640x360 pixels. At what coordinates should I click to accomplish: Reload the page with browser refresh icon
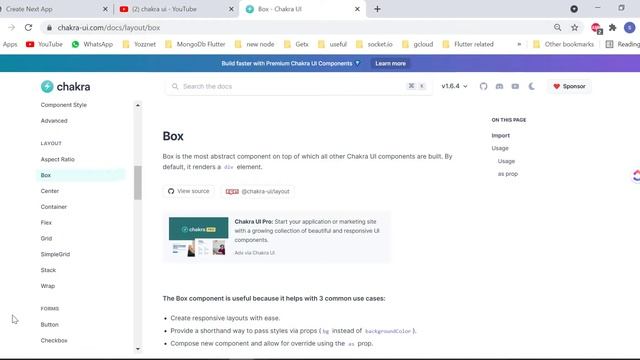pos(28,28)
